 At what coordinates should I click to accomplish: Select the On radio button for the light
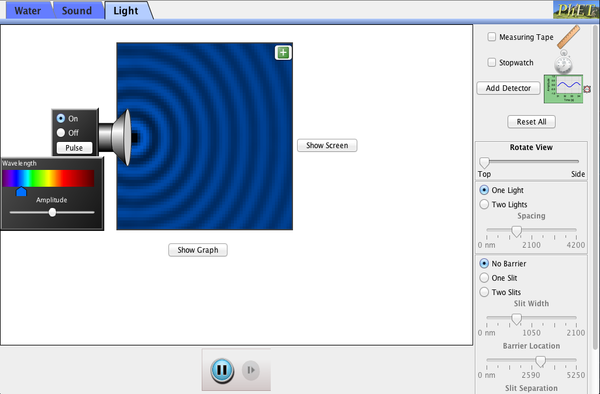click(x=61, y=118)
